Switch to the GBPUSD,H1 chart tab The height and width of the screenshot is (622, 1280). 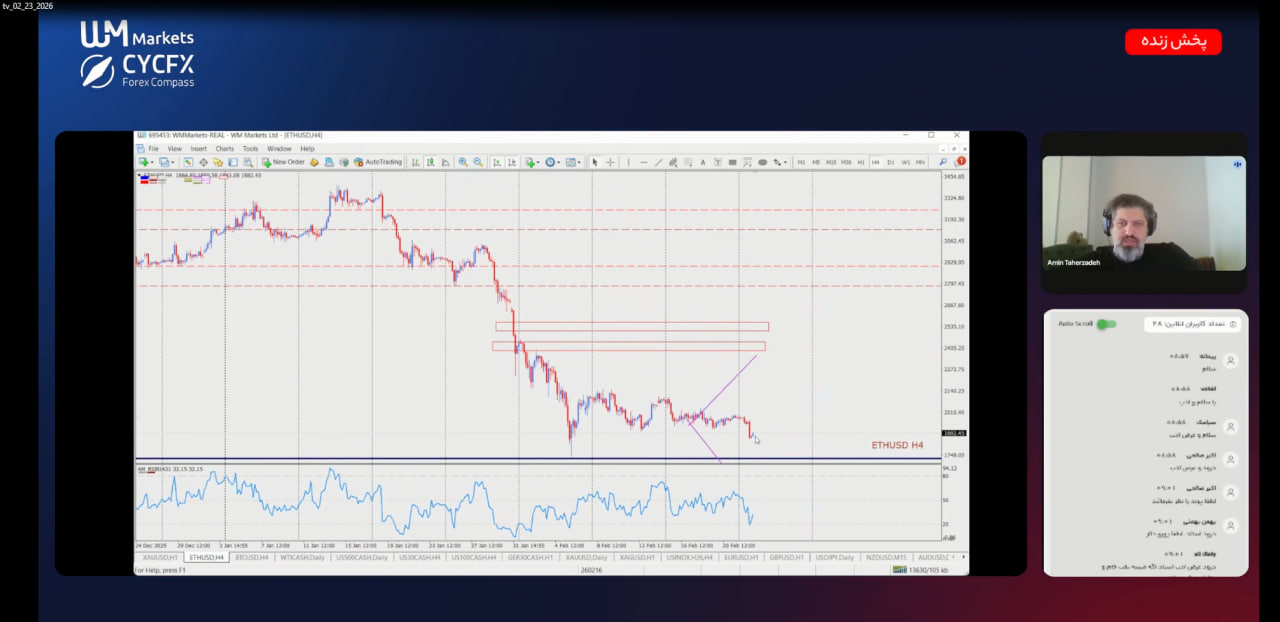[788, 557]
